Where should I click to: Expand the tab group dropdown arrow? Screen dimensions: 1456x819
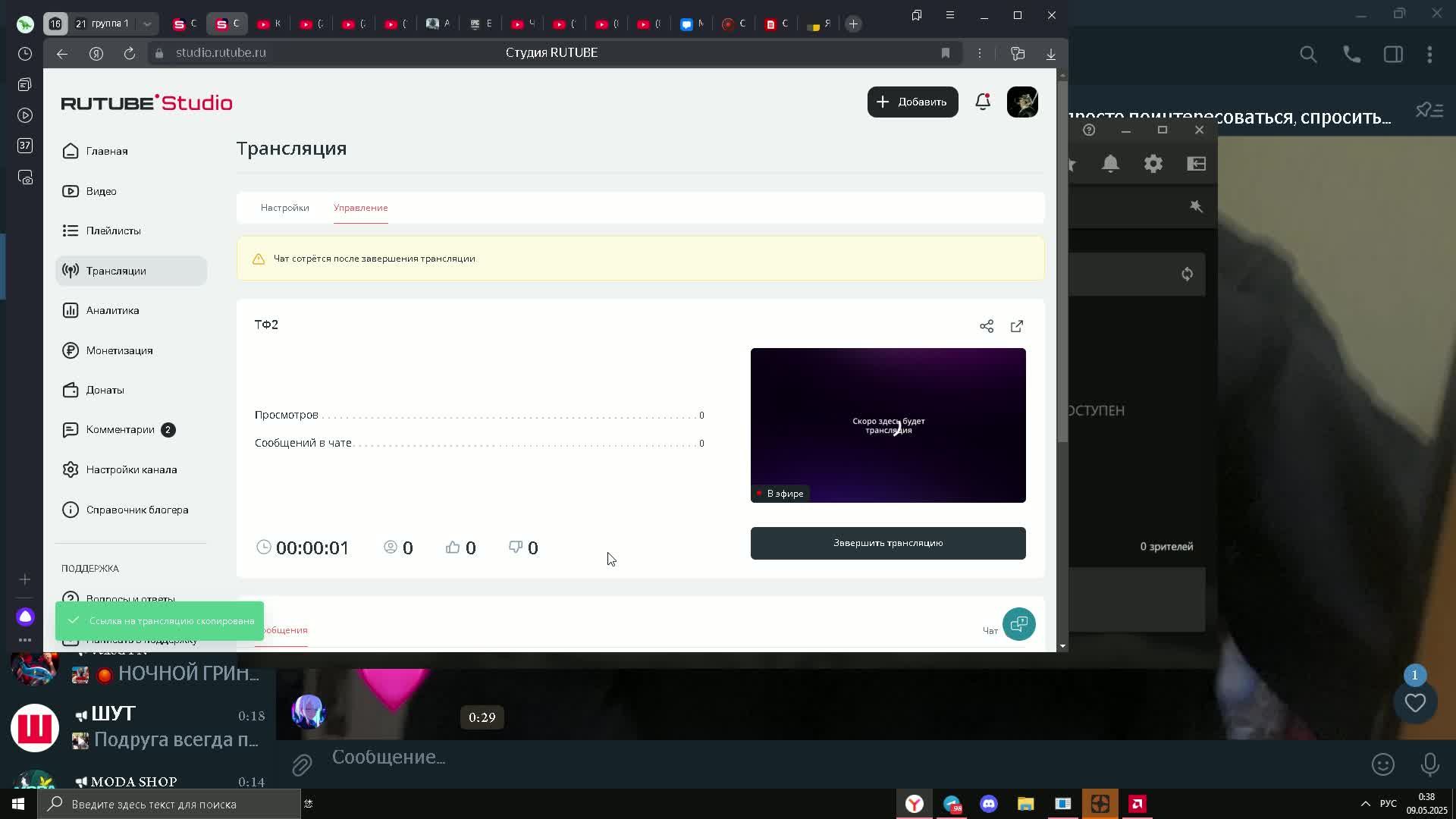tap(147, 24)
